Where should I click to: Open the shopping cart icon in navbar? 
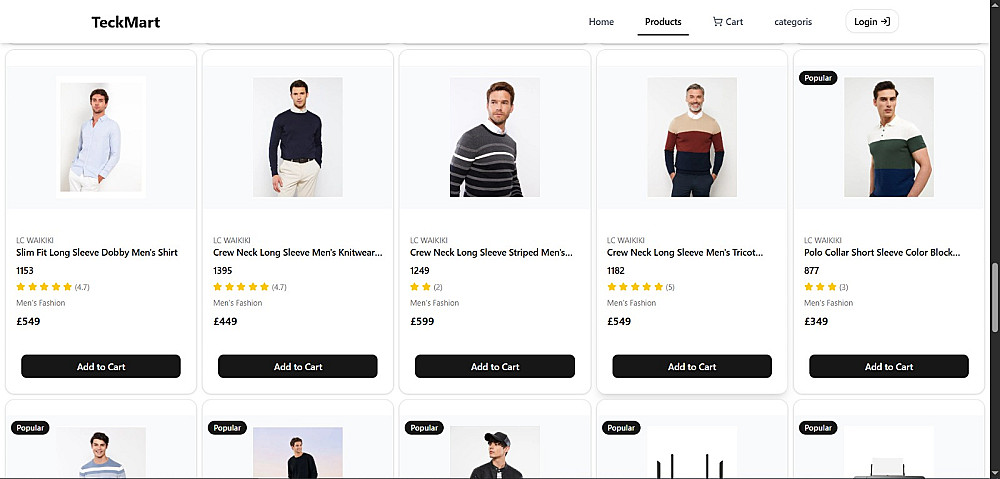click(717, 22)
